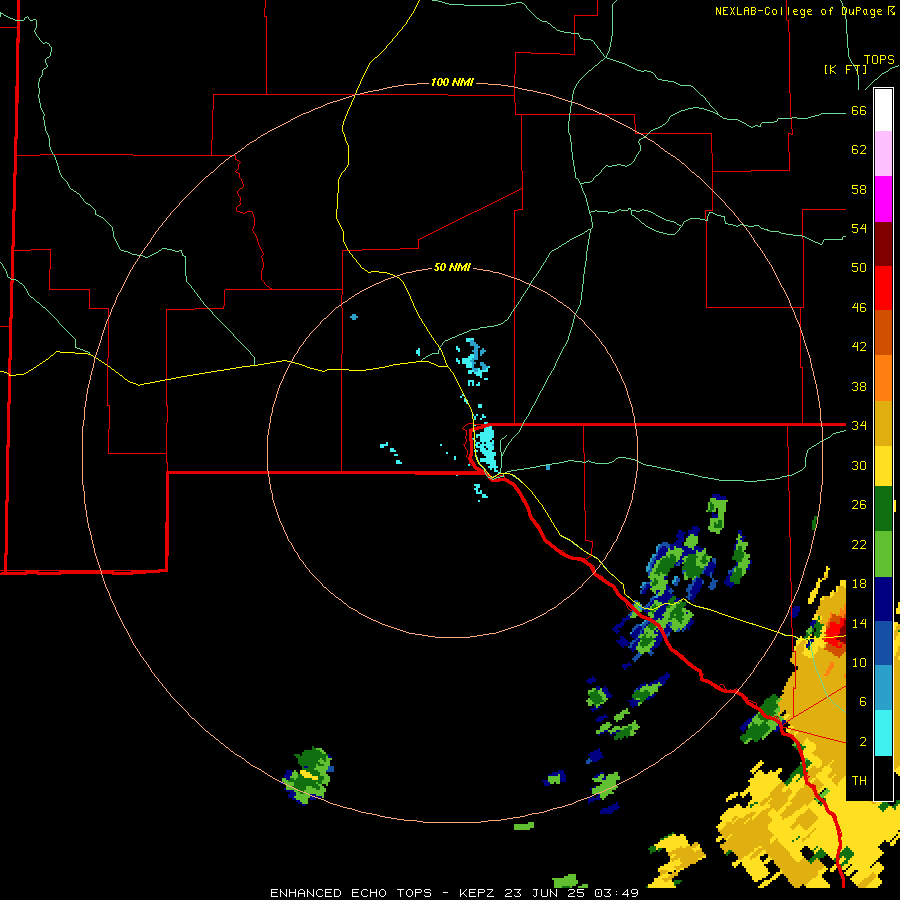900x900 pixels.
Task: Click the light blue swatch near 6
Action: point(883,688)
